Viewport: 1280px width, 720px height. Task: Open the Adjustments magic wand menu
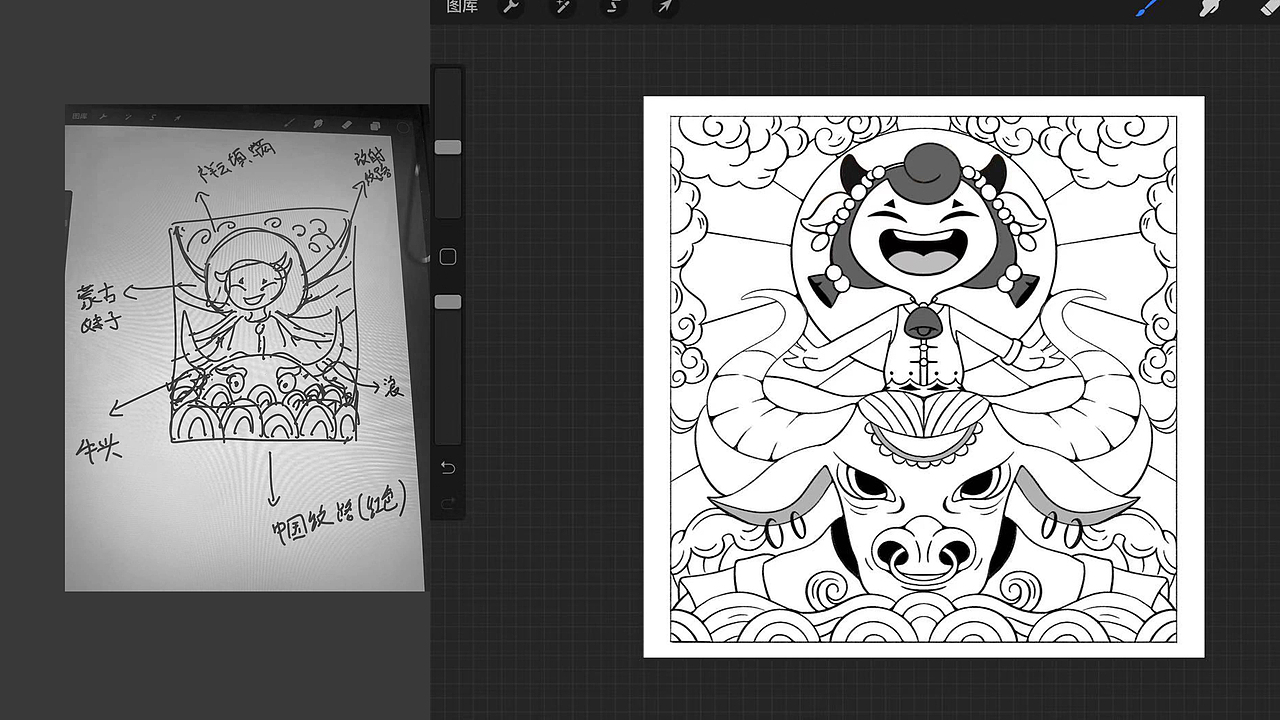[x=564, y=7]
